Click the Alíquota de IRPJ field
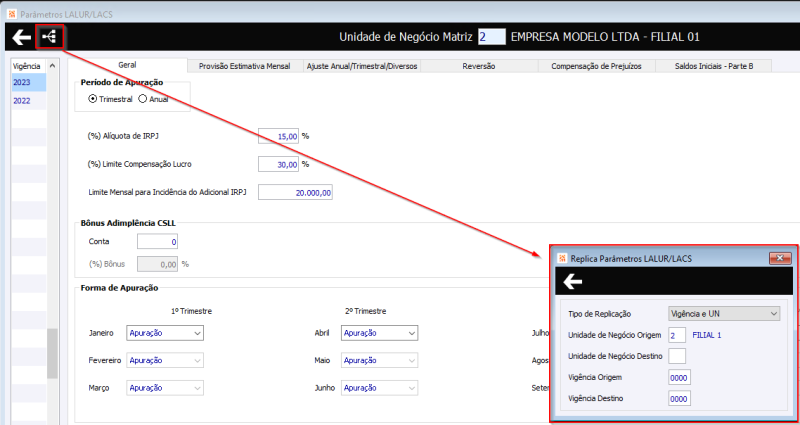The width and height of the screenshot is (800, 425). 278,136
